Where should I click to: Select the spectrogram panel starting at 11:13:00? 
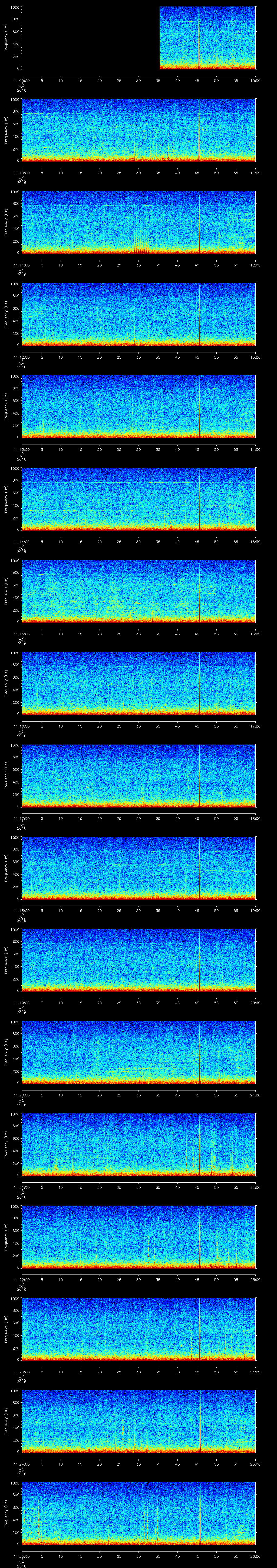coord(138,407)
